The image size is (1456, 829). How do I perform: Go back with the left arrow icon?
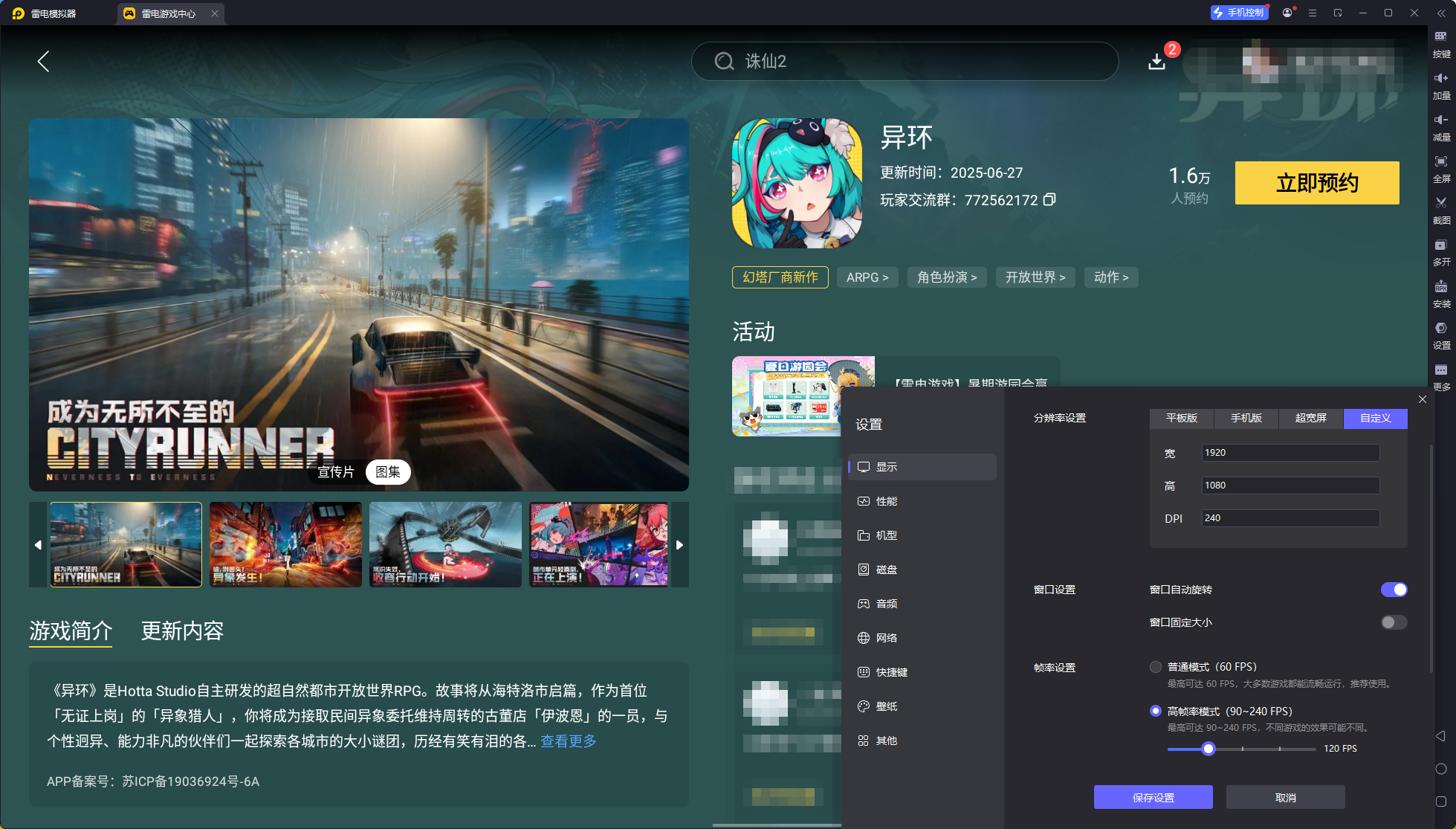point(43,61)
